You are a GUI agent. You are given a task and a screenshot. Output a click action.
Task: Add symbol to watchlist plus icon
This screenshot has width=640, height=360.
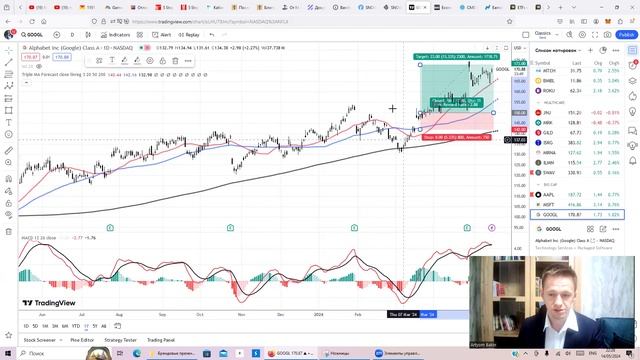[590, 50]
